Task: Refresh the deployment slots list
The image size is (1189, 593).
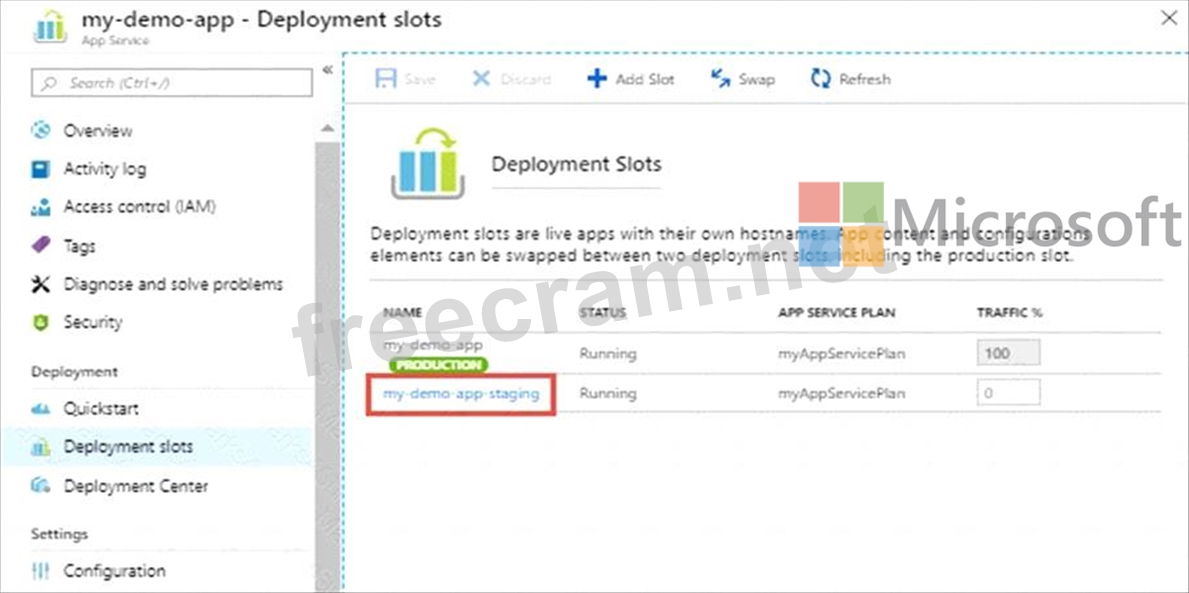Action: (x=850, y=79)
